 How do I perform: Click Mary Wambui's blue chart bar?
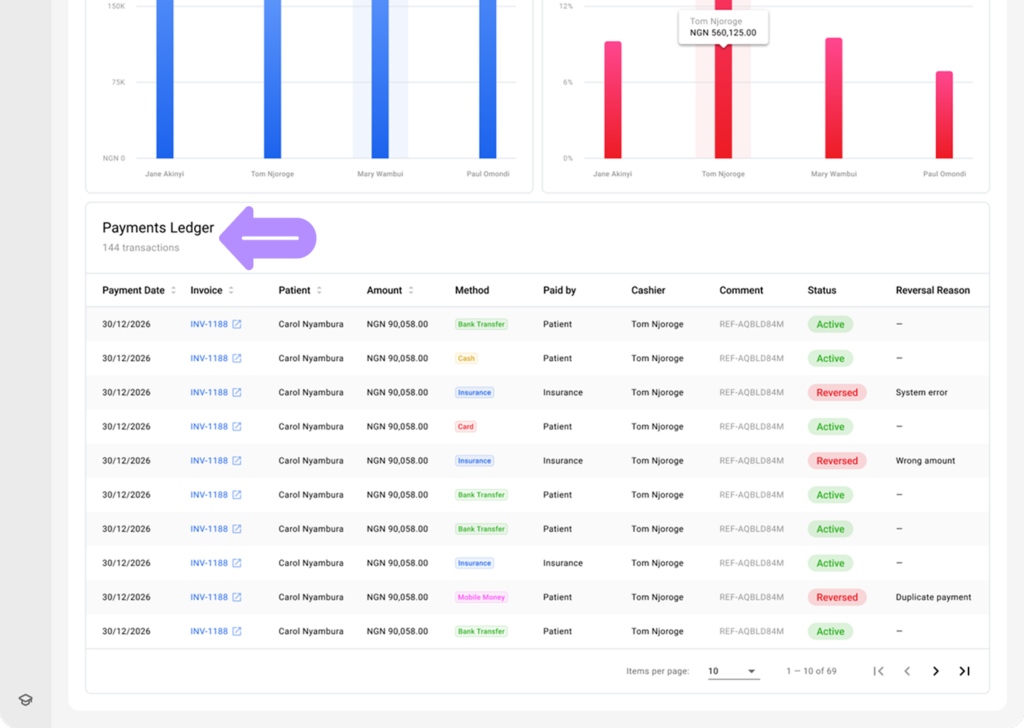[380, 79]
